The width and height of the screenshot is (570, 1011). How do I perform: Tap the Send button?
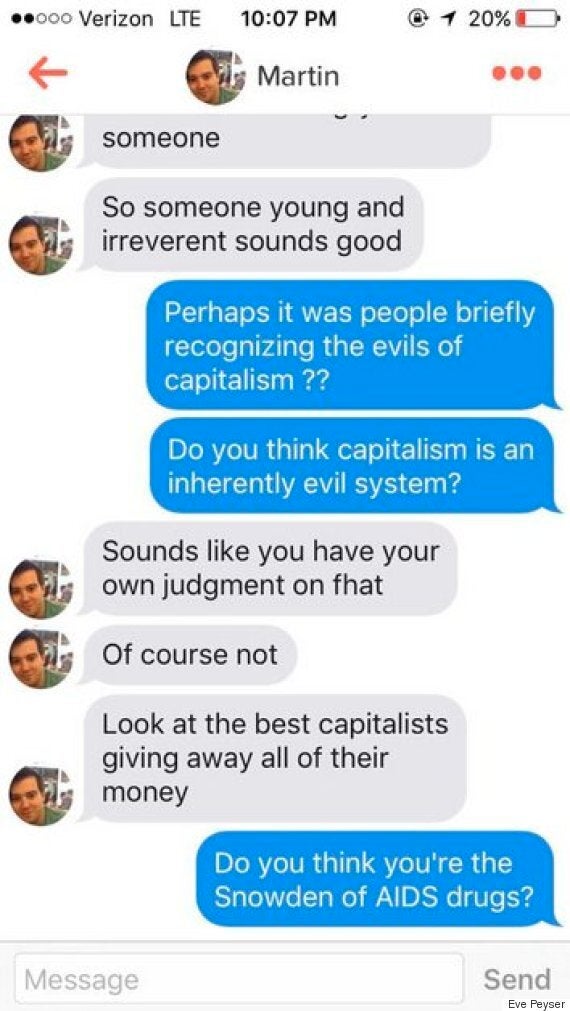[517, 979]
